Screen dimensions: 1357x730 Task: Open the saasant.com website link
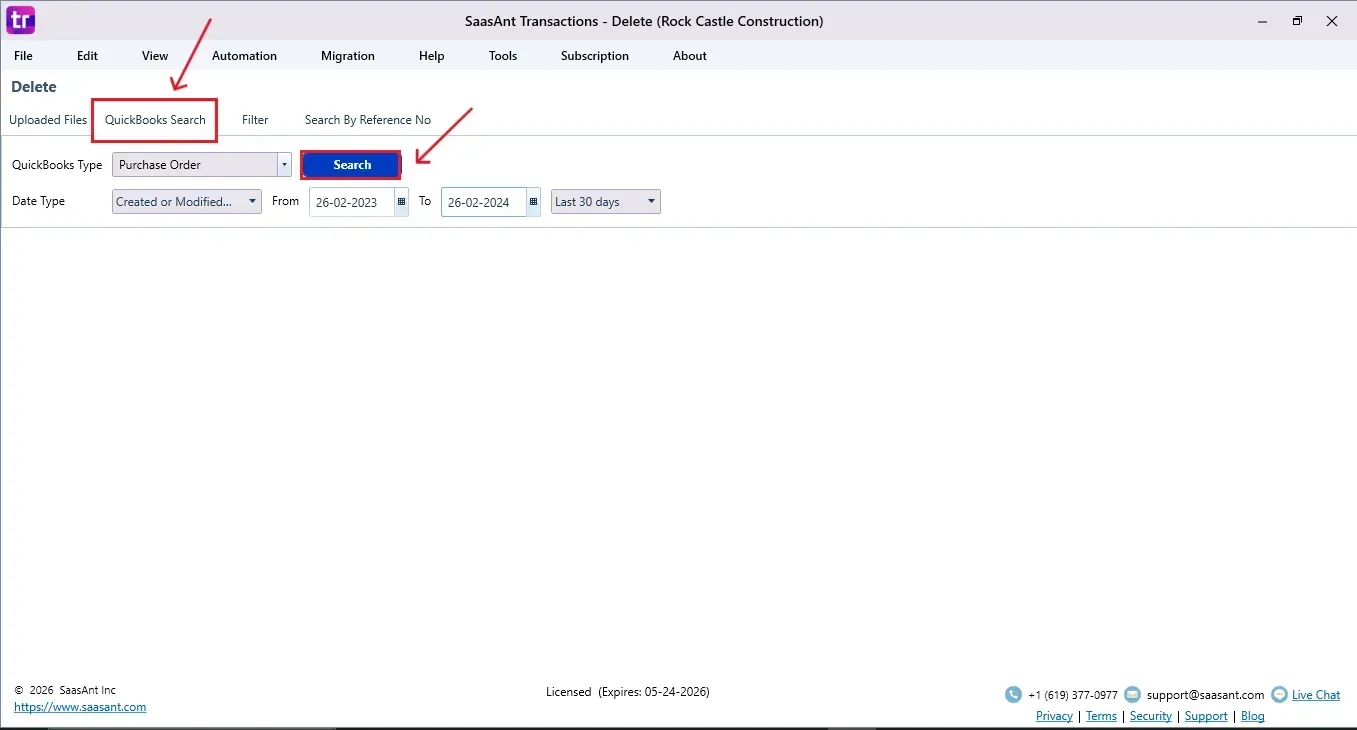[x=80, y=707]
